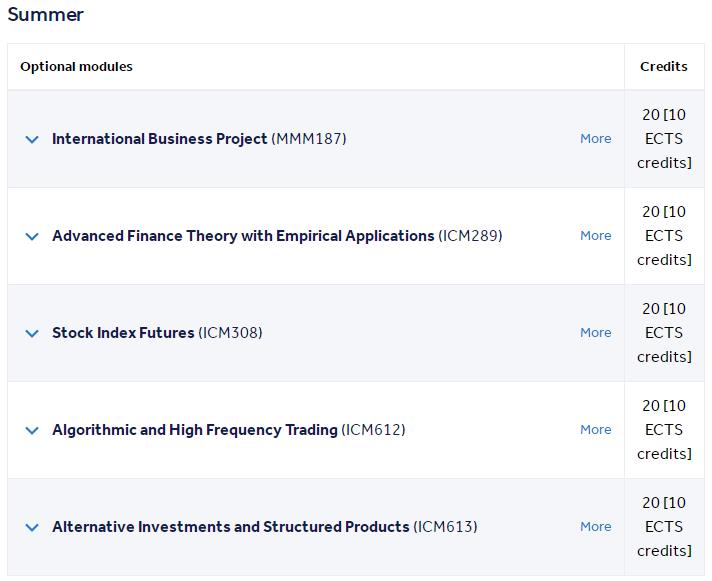712x581 pixels.
Task: Open More for Stock Index Futures
Action: click(x=595, y=333)
